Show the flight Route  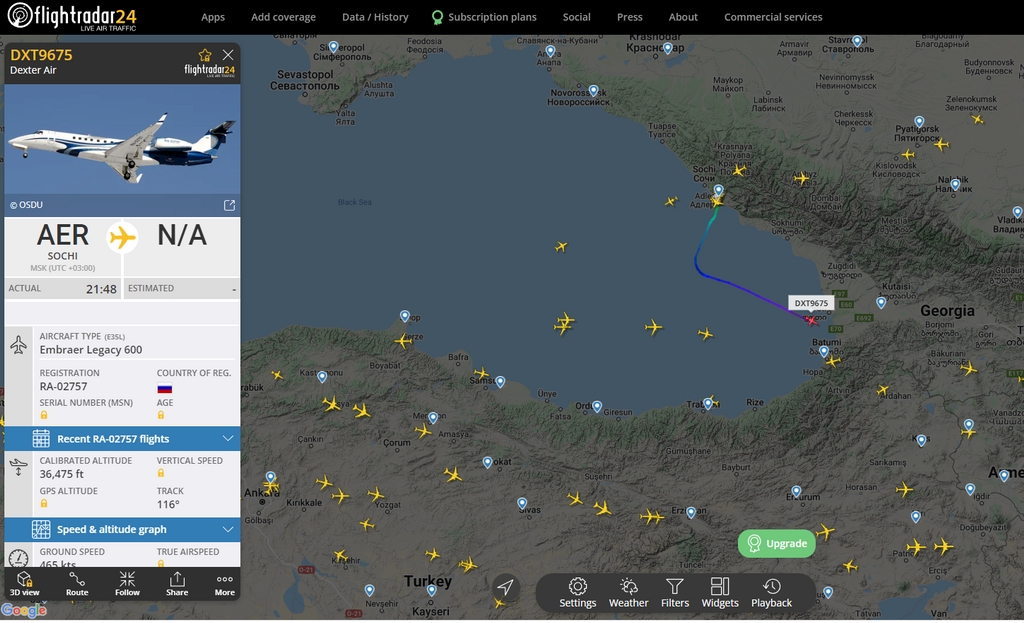[77, 583]
